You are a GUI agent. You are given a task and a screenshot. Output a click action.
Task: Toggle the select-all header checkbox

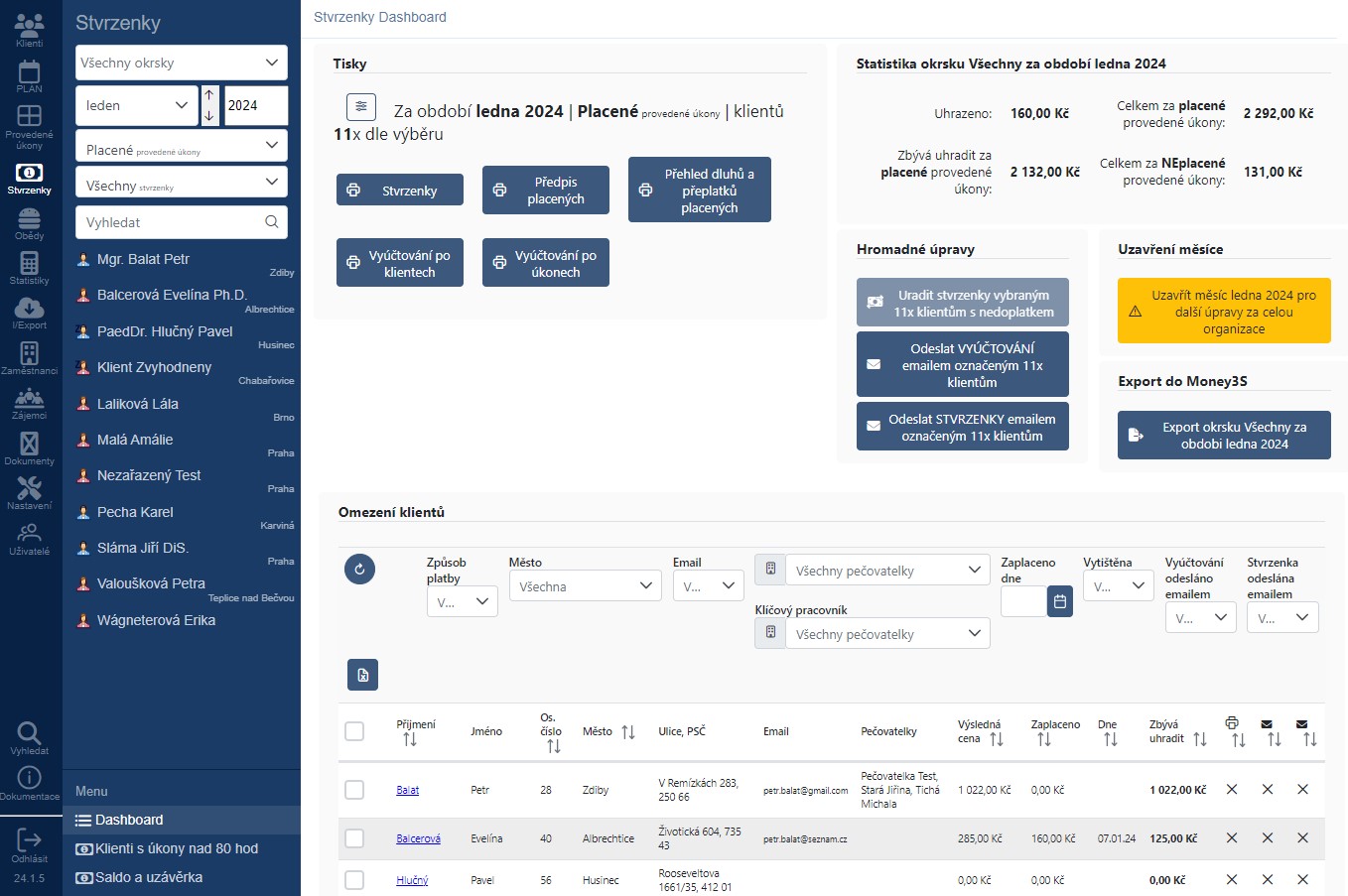click(x=354, y=731)
